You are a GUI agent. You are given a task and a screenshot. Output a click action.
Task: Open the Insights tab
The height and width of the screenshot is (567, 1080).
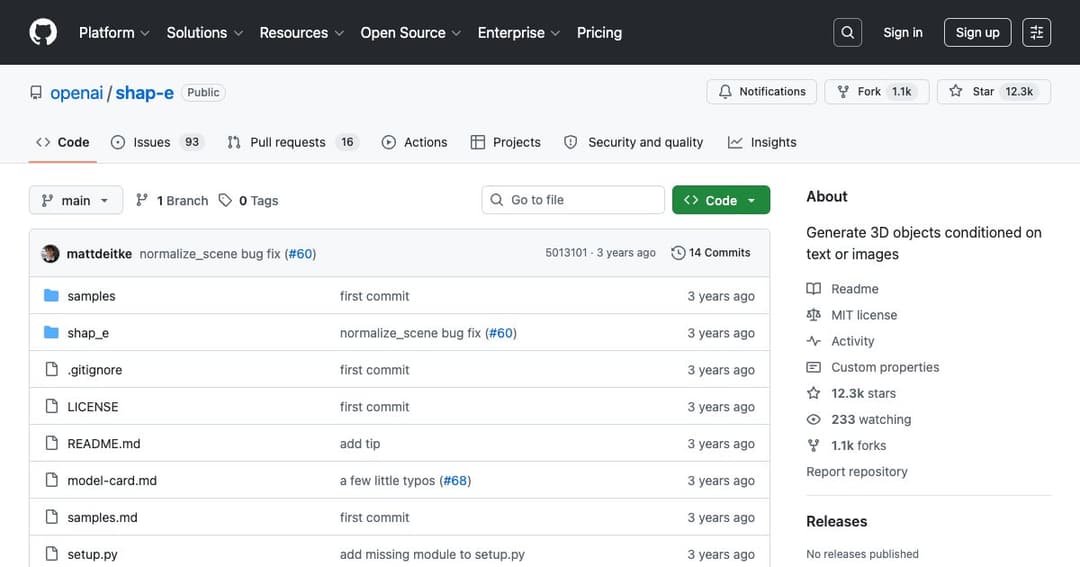click(x=762, y=142)
